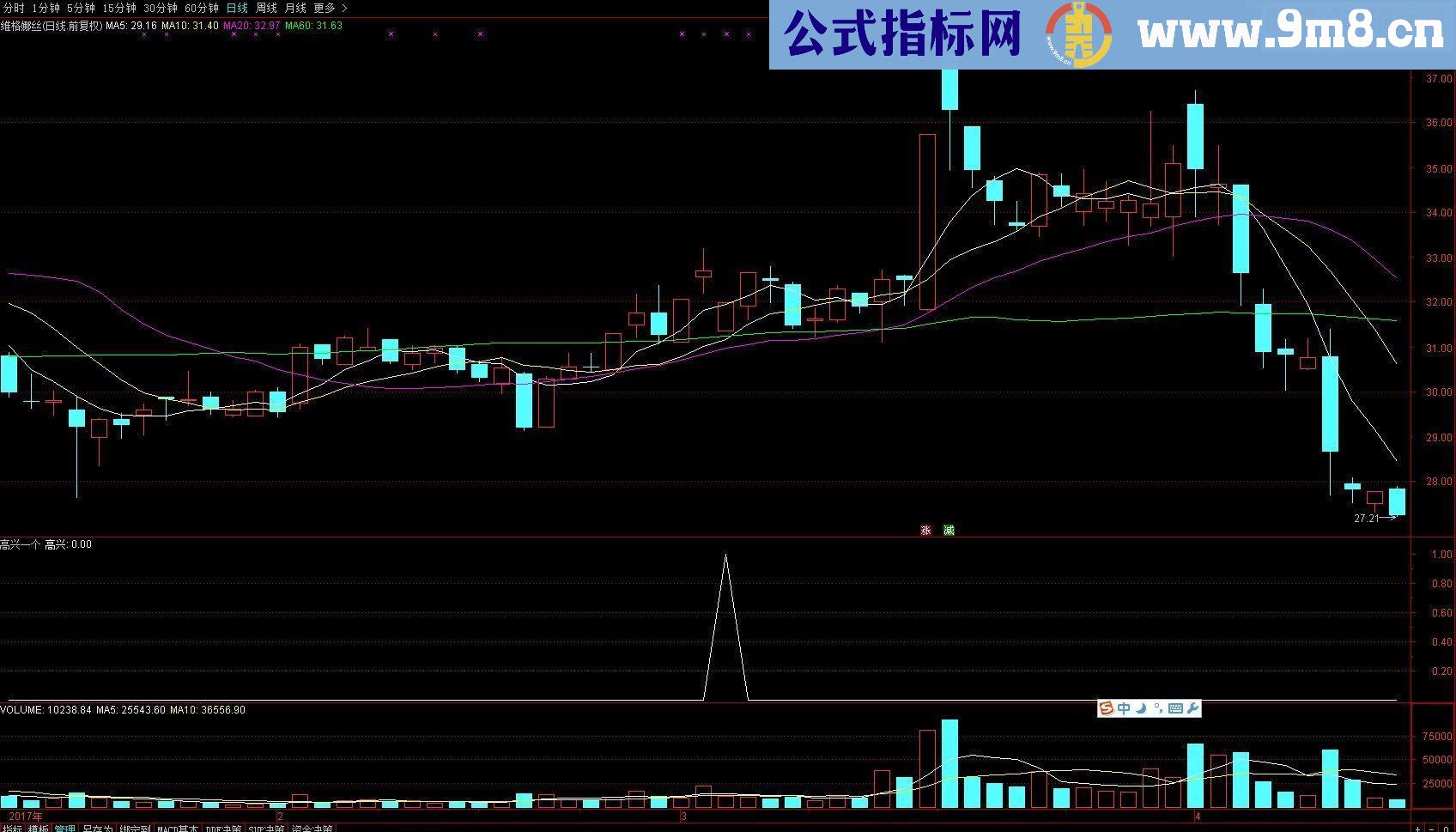The height and width of the screenshot is (832, 1456).
Task: Toggle 中/英 input mode in IME bar
Action: (x=1124, y=709)
